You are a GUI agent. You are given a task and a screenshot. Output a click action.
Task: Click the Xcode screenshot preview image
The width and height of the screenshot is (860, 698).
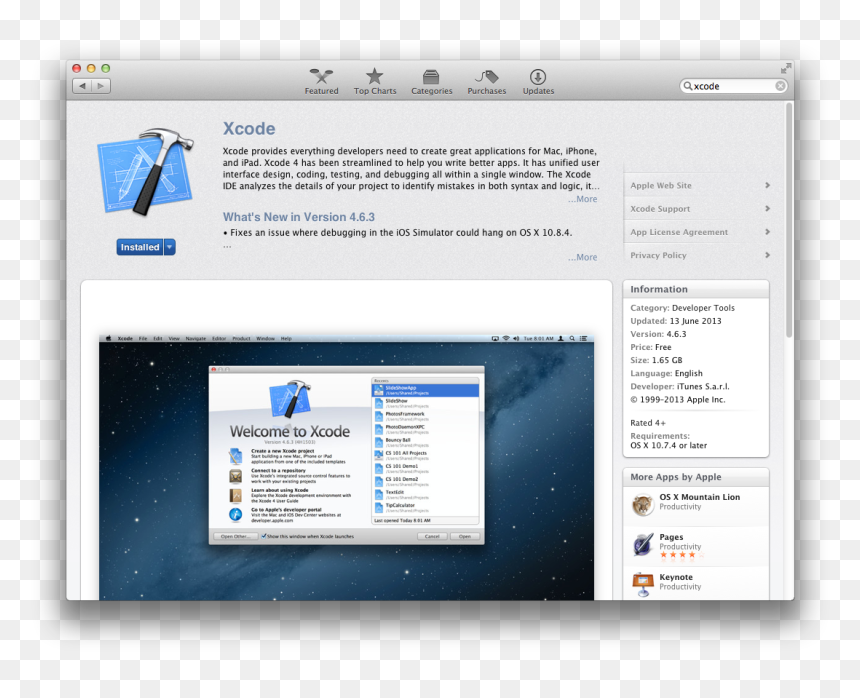[x=346, y=467]
